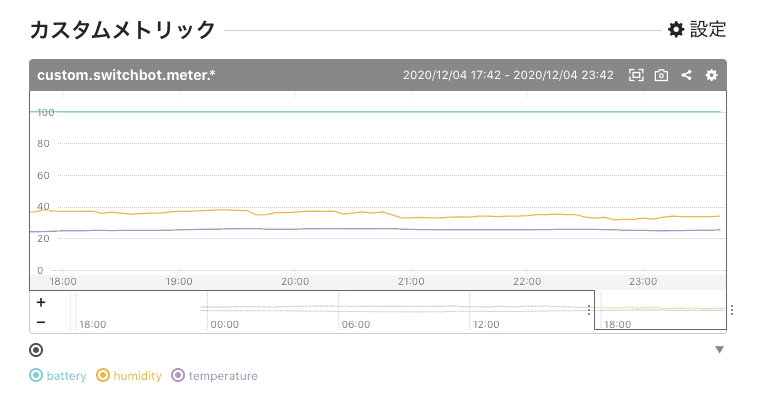This screenshot has height=400, width=758.
Task: Click the 12:00 marker on the overview timeline
Action: [486, 324]
